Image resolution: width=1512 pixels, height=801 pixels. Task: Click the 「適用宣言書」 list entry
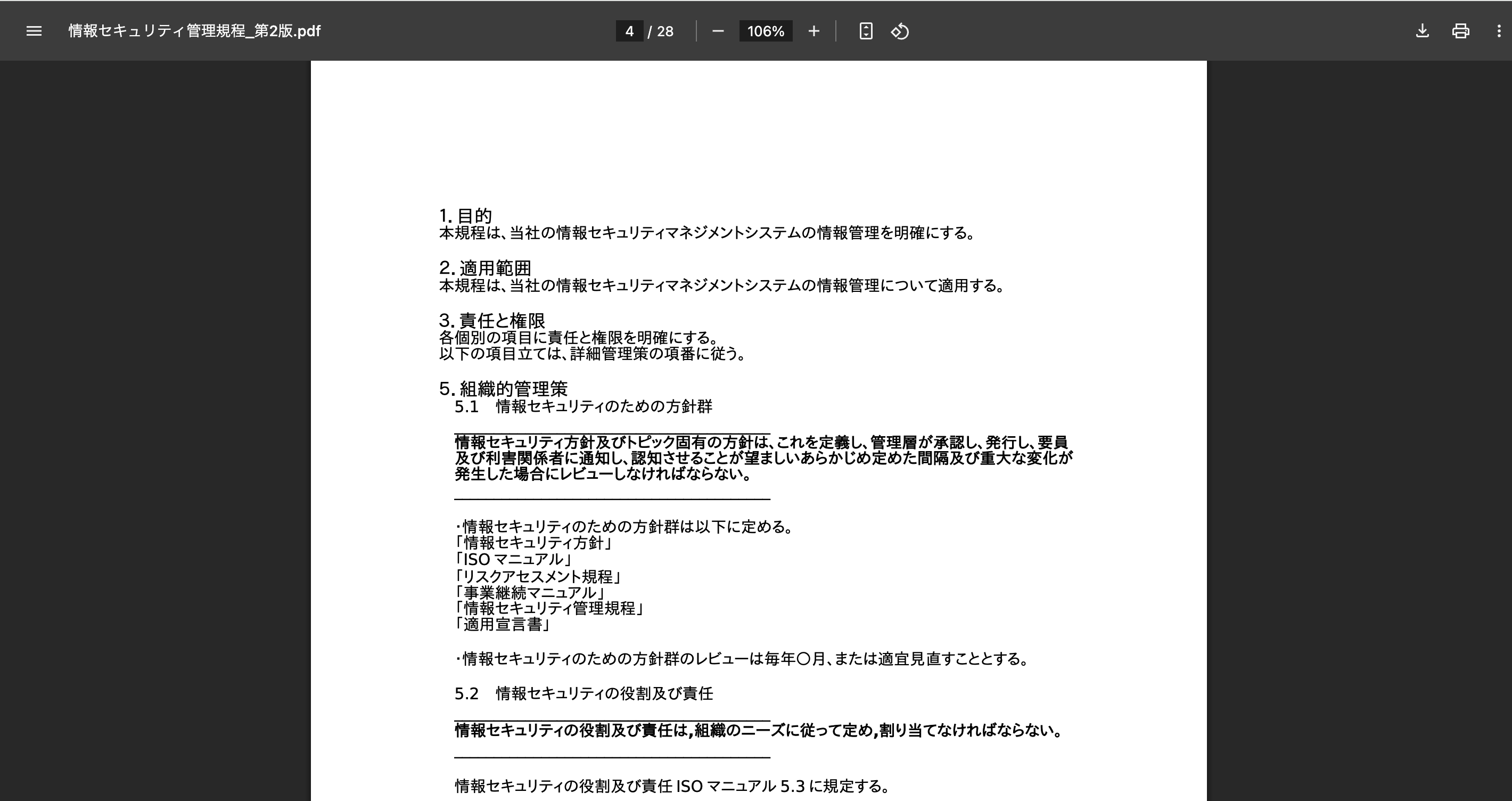pos(503,624)
